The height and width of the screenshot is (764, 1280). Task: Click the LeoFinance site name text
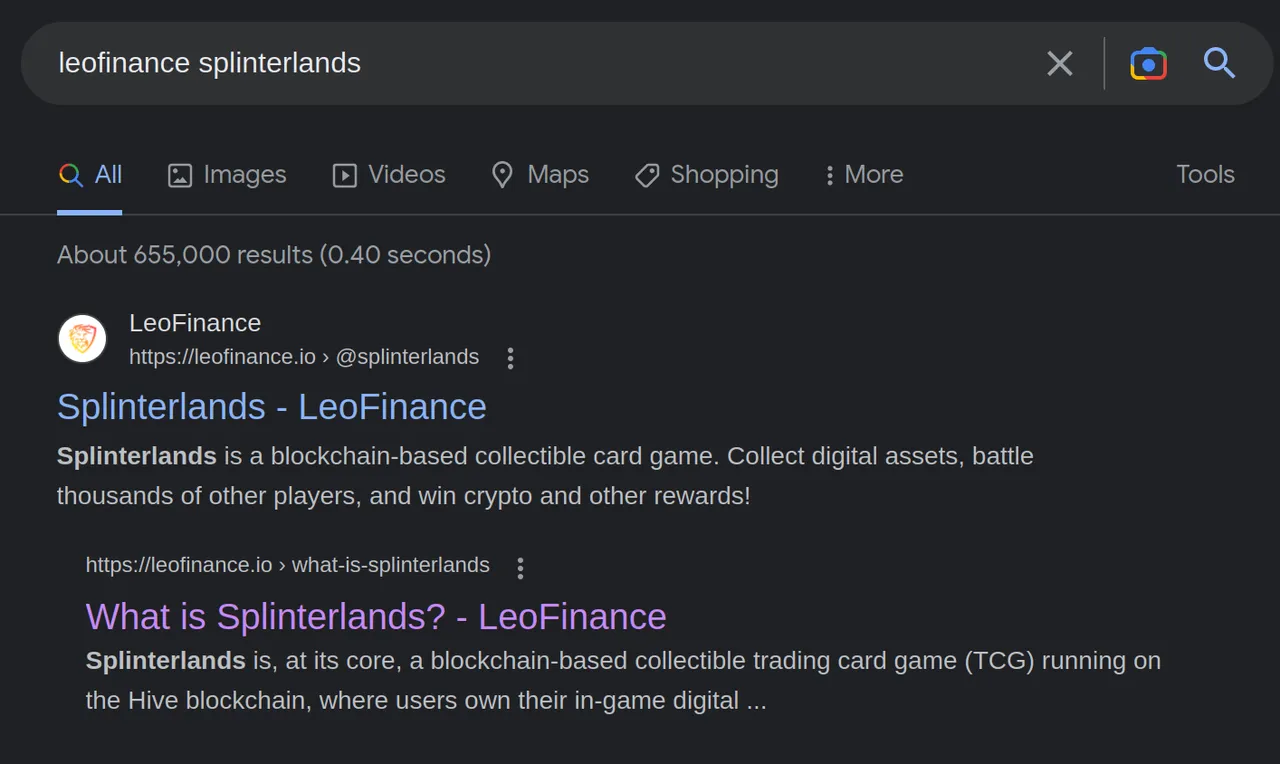[195, 323]
